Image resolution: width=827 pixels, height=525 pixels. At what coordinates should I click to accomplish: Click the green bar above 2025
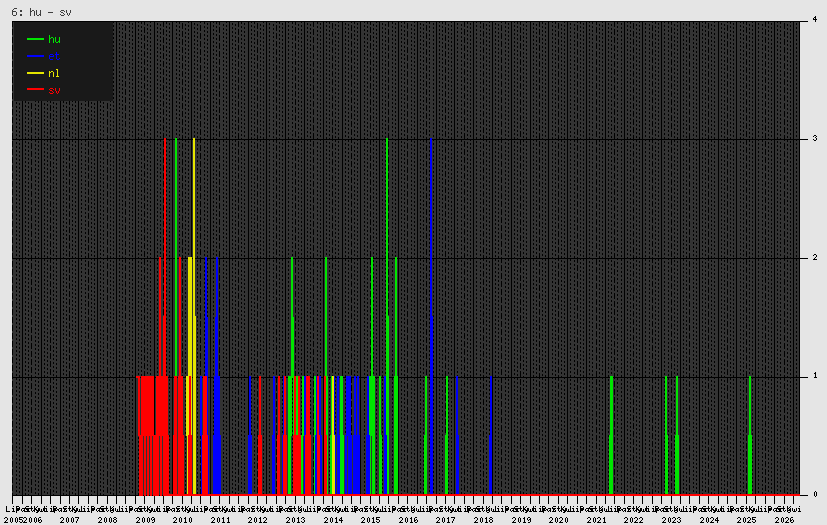point(750,435)
